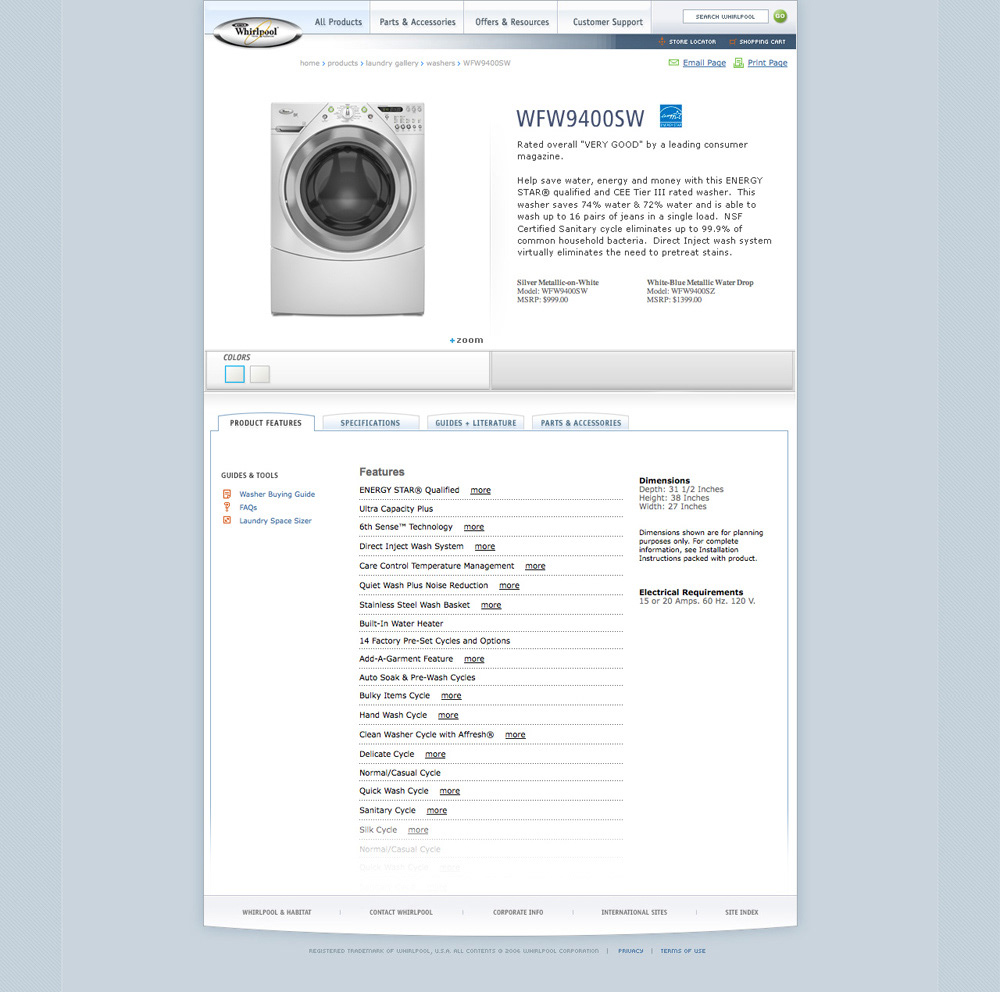Go to washers breadcrumb
The image size is (1000, 992).
click(441, 63)
